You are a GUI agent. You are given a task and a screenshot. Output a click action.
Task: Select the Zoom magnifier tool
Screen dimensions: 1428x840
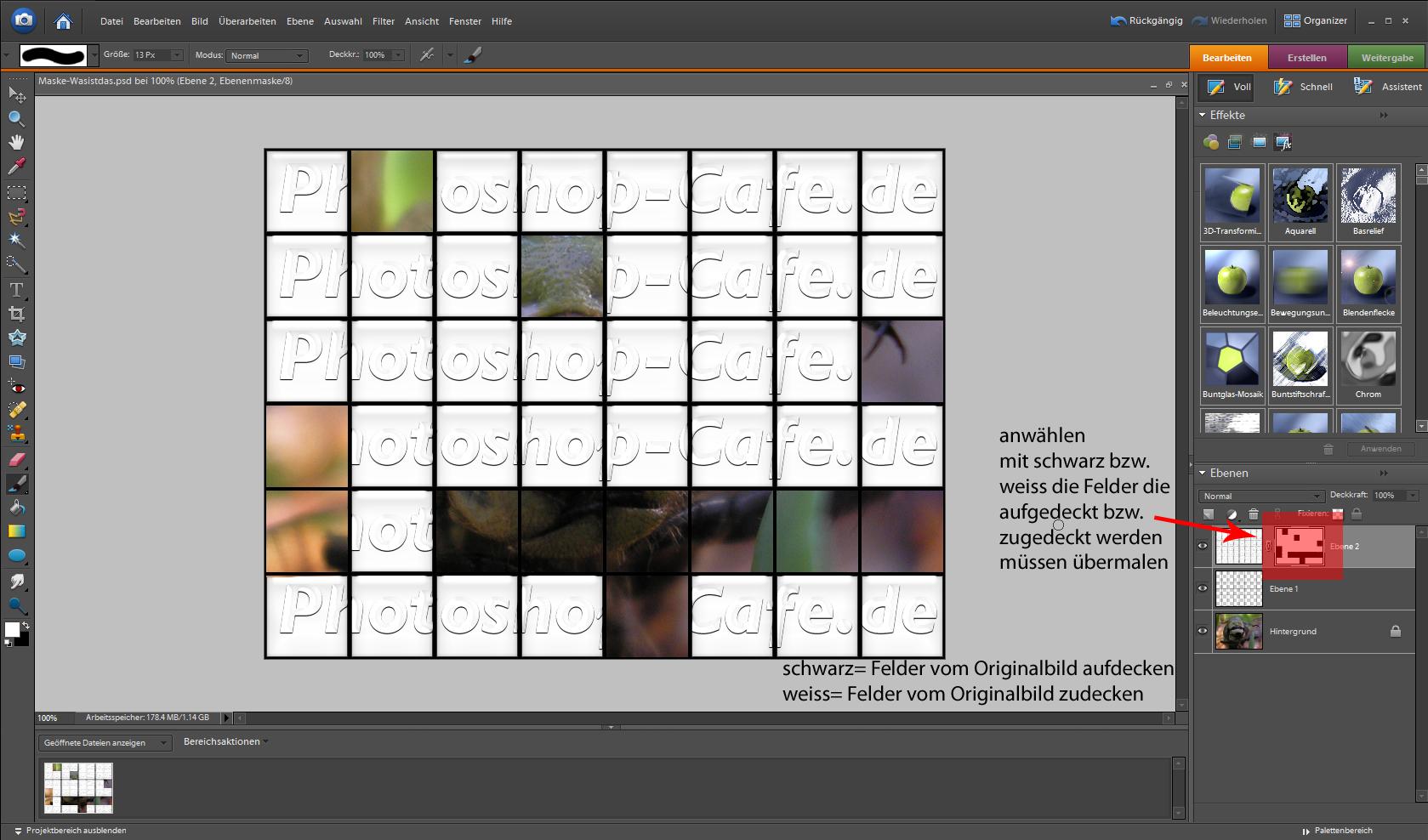[16, 118]
